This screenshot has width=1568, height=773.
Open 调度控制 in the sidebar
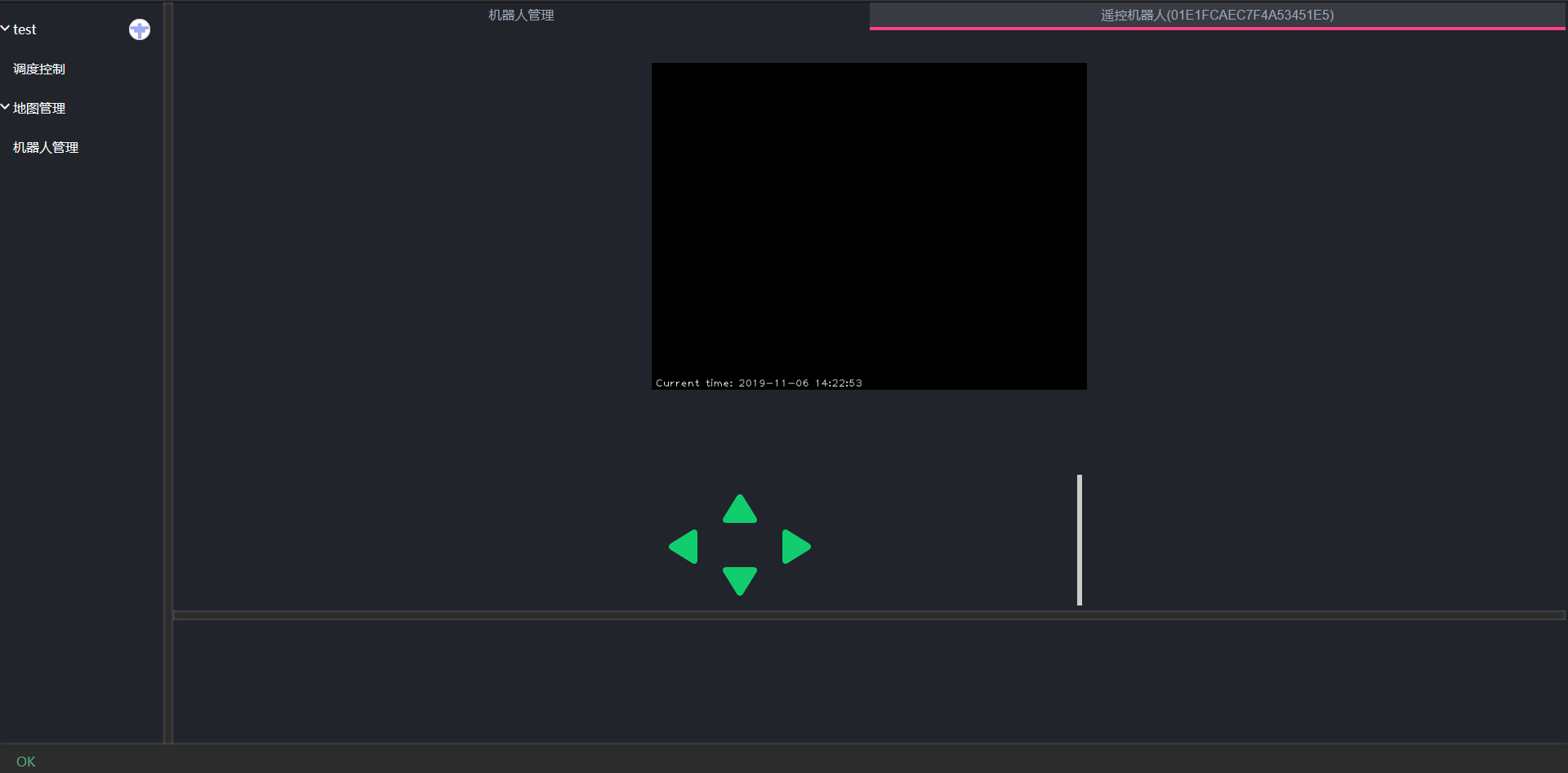39,69
